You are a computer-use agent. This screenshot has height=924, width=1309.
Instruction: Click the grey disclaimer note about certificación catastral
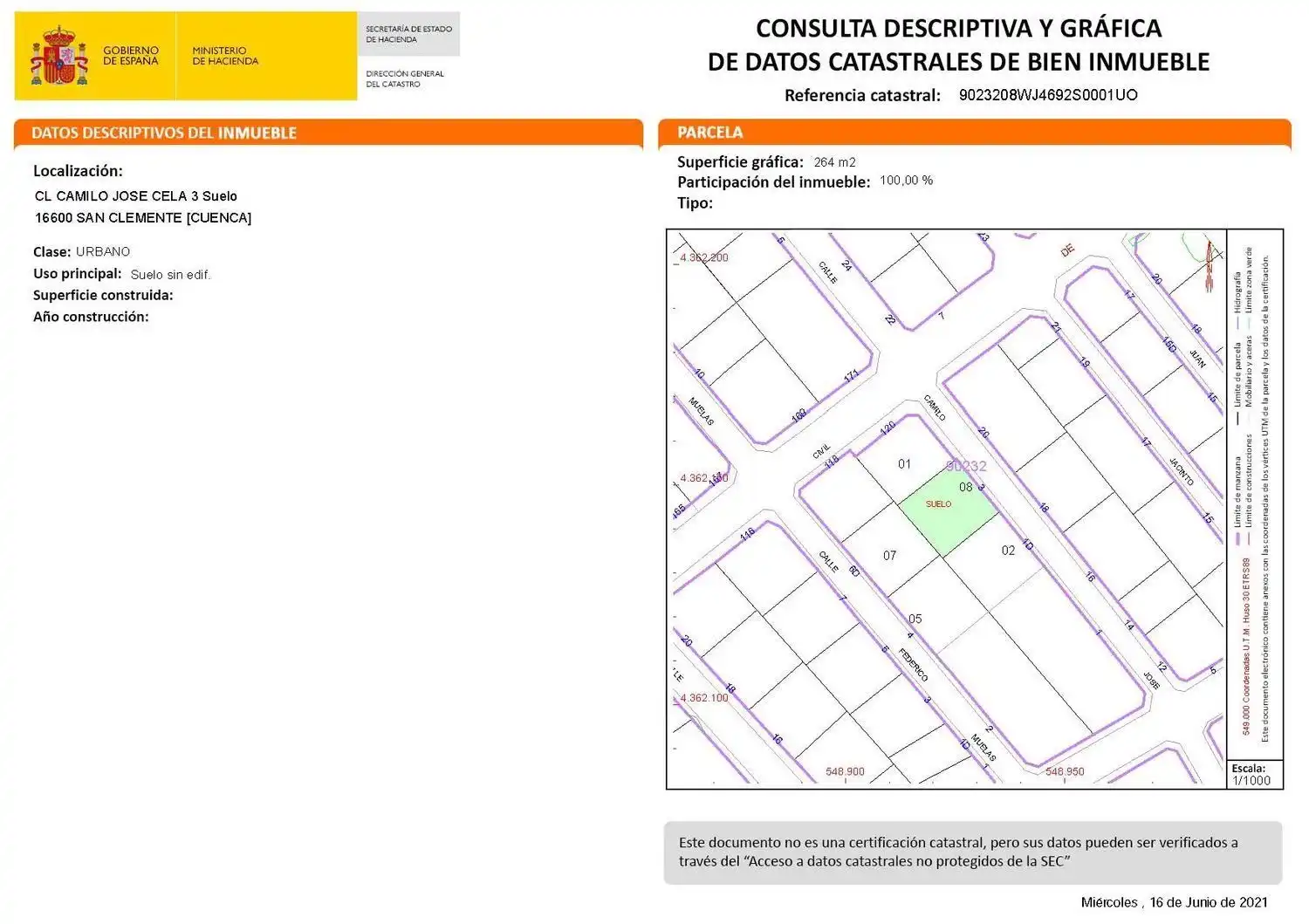tap(973, 852)
